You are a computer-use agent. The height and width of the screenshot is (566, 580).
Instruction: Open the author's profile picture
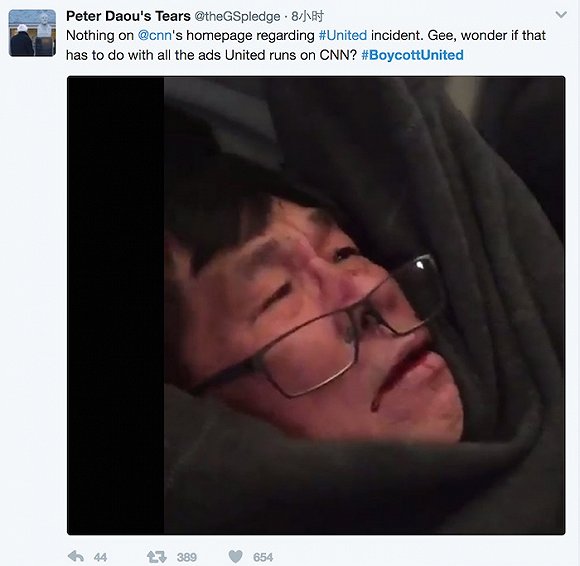33,33
